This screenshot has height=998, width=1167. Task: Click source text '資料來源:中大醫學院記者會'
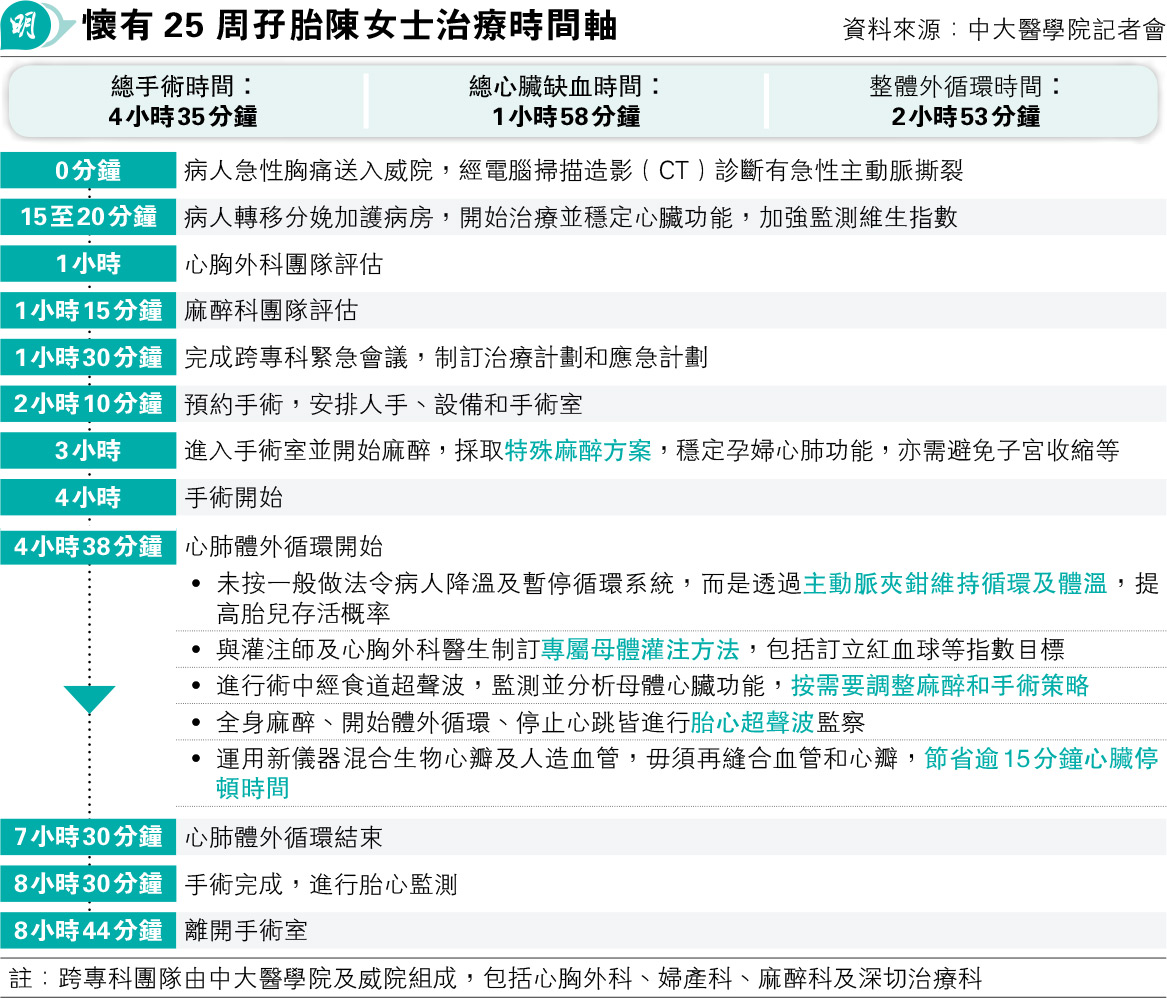pos(1003,30)
